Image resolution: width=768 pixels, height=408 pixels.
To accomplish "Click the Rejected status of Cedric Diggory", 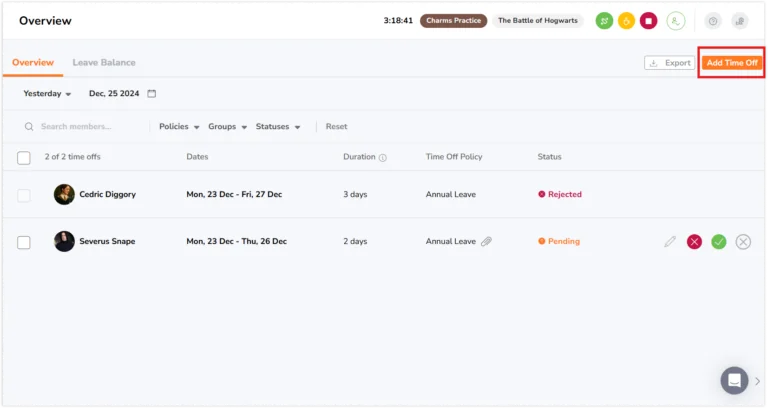I will click(560, 194).
